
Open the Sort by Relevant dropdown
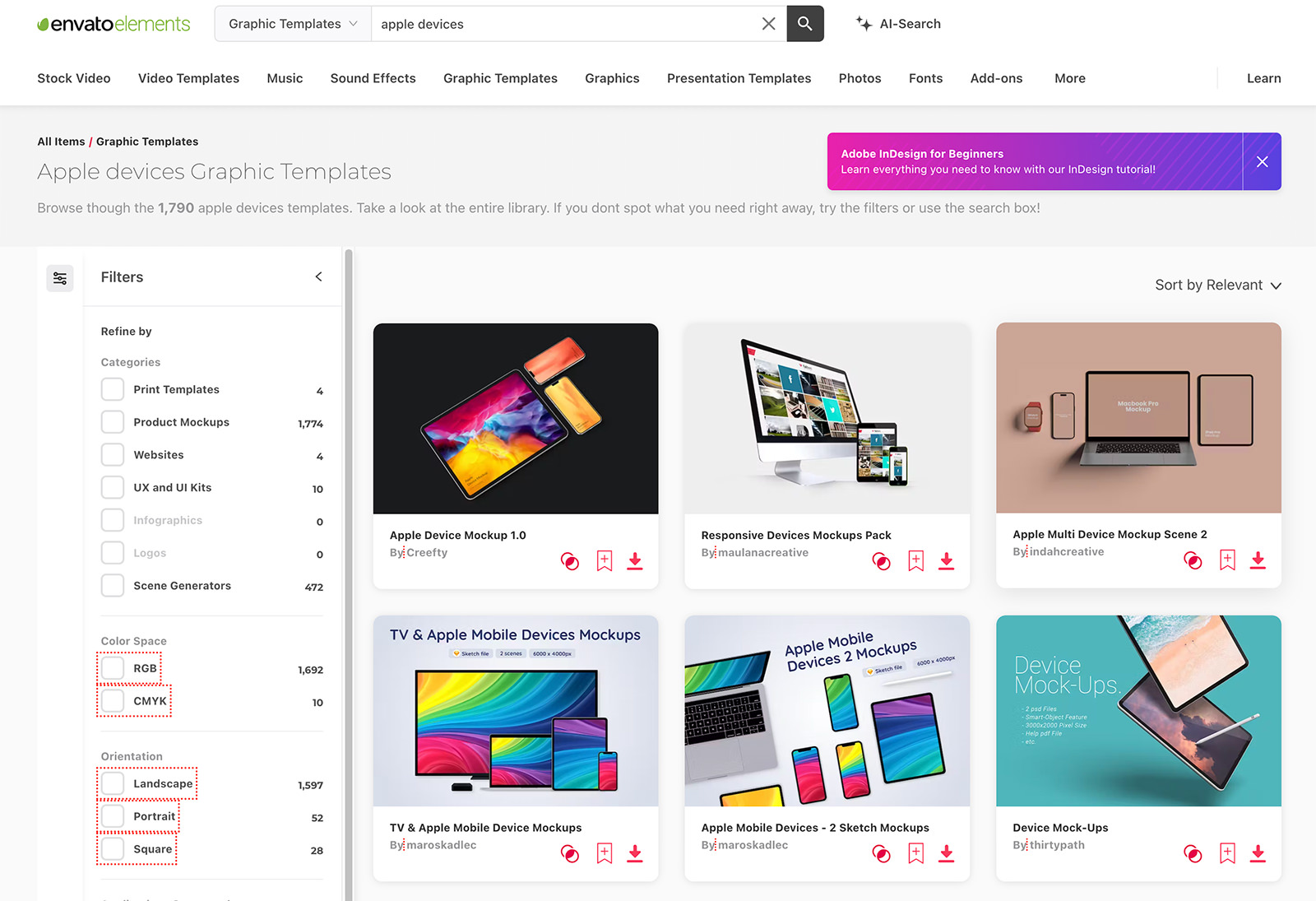click(1218, 285)
